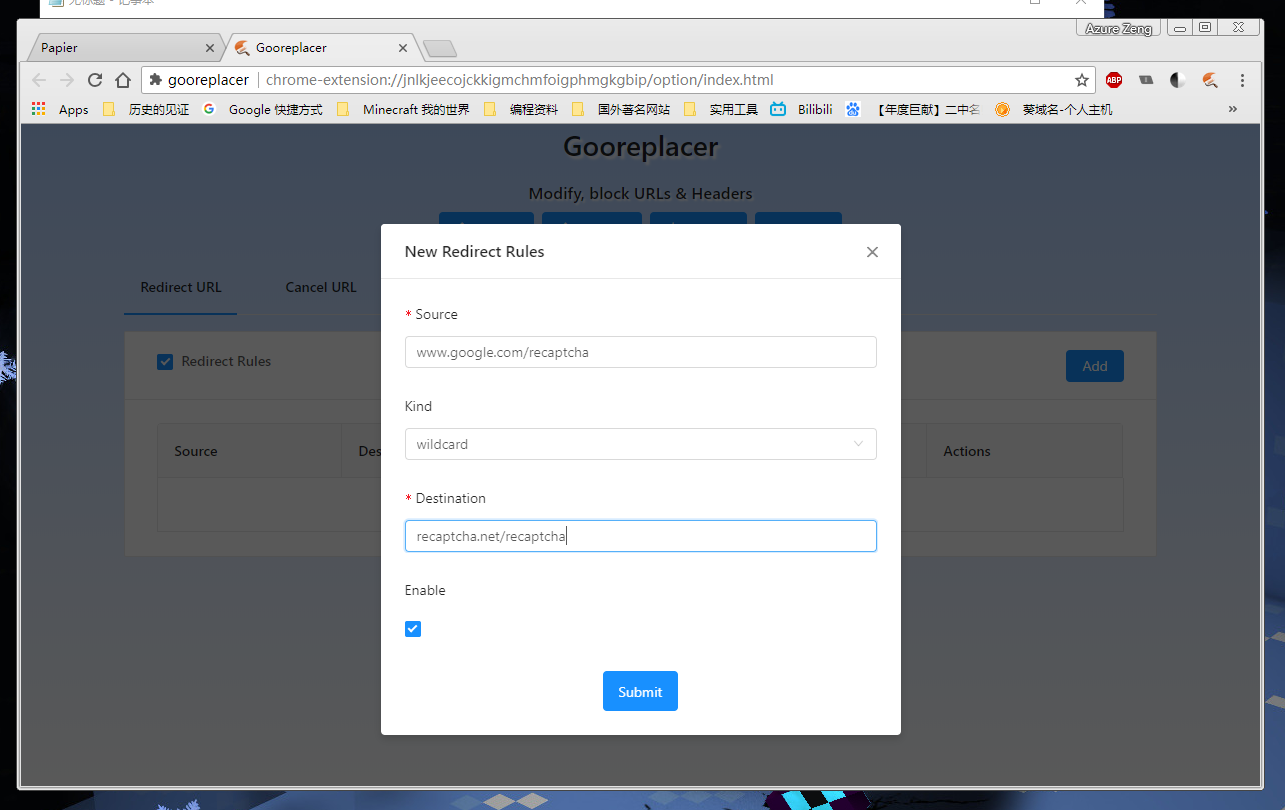
Task: Open the Bilibili bookmark
Action: pyautogui.click(x=802, y=109)
